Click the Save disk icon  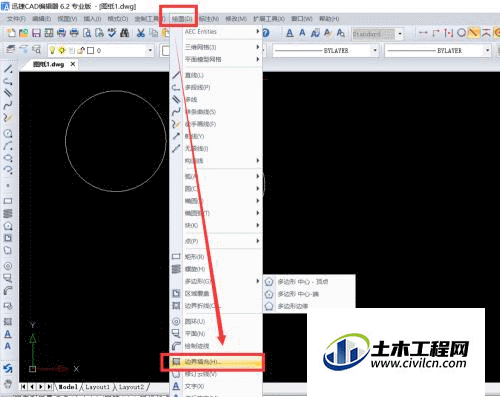coord(36,33)
